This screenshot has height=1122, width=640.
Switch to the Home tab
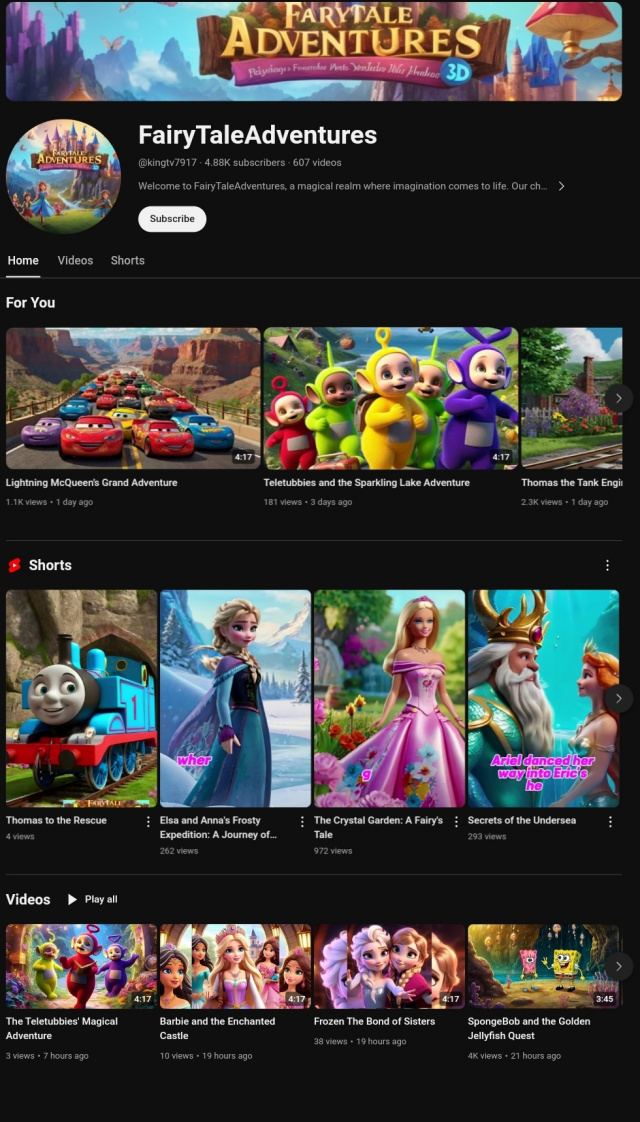pyautogui.click(x=23, y=260)
